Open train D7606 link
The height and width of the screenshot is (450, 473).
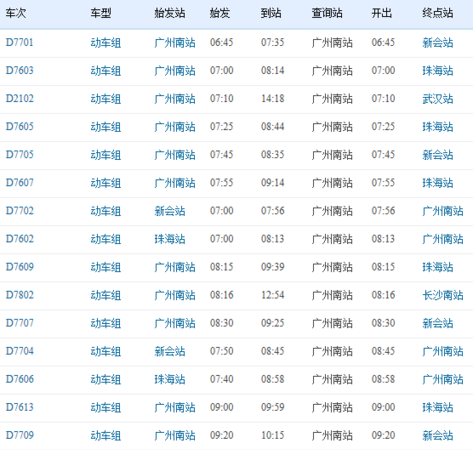[20, 379]
